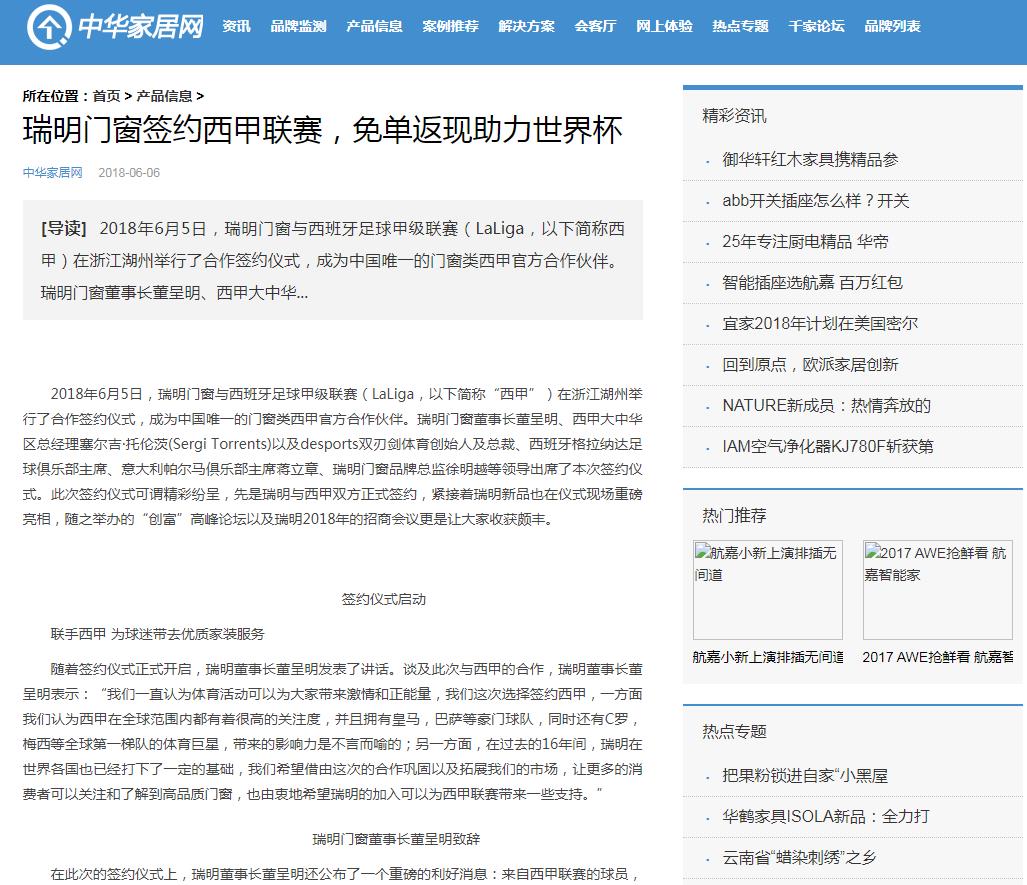This screenshot has height=885, width=1027.
Task: Click the 签约仪式启动 caption text
Action: click(x=384, y=599)
